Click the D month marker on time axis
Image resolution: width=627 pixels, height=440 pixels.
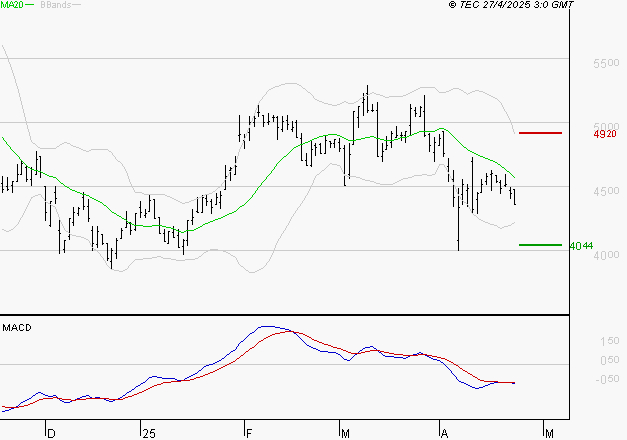(51, 434)
